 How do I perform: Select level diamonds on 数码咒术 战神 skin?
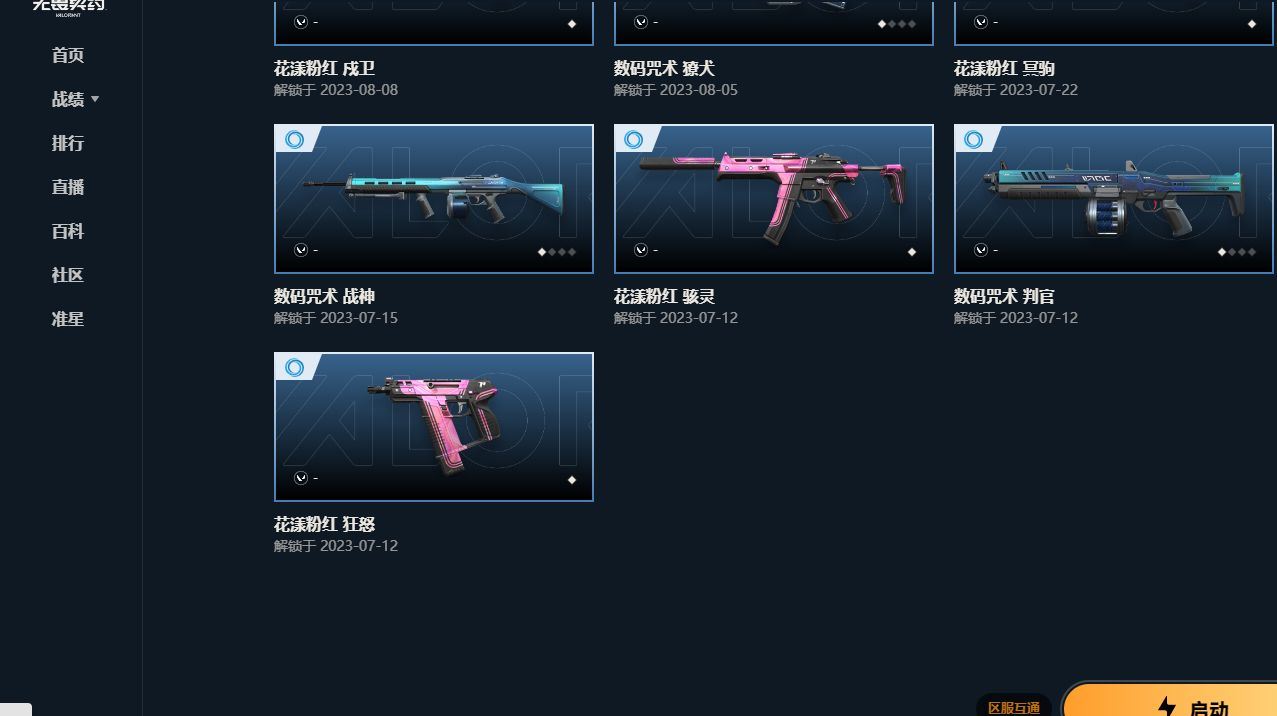(x=557, y=252)
